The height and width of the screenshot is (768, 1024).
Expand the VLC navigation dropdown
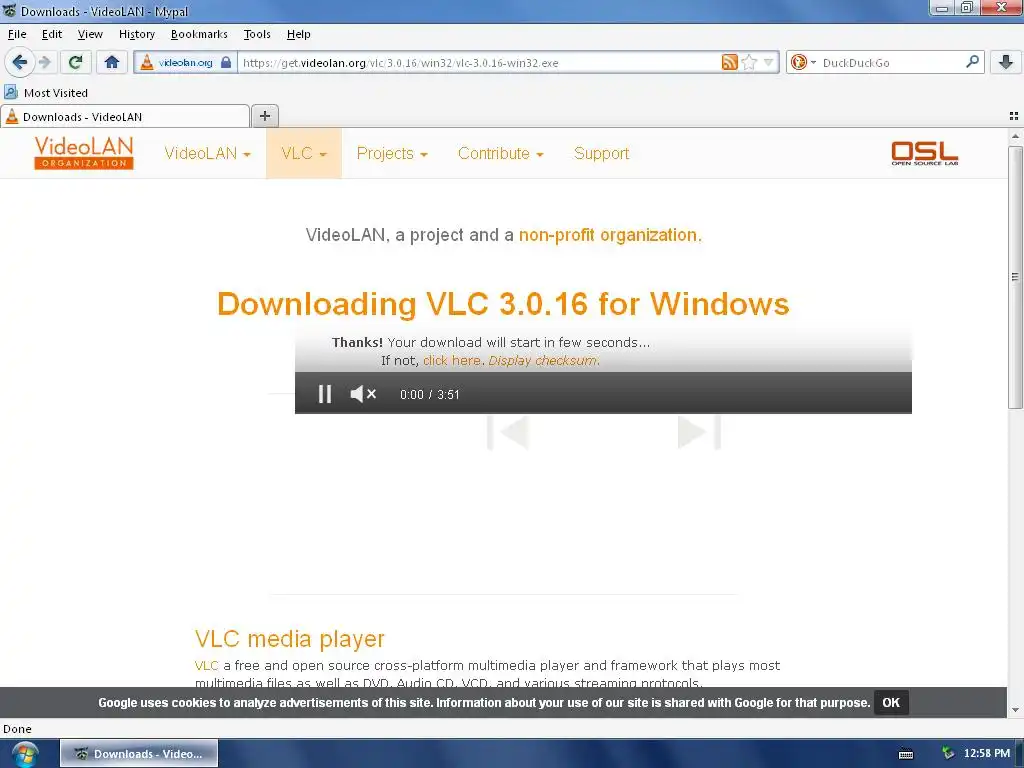[x=304, y=153]
